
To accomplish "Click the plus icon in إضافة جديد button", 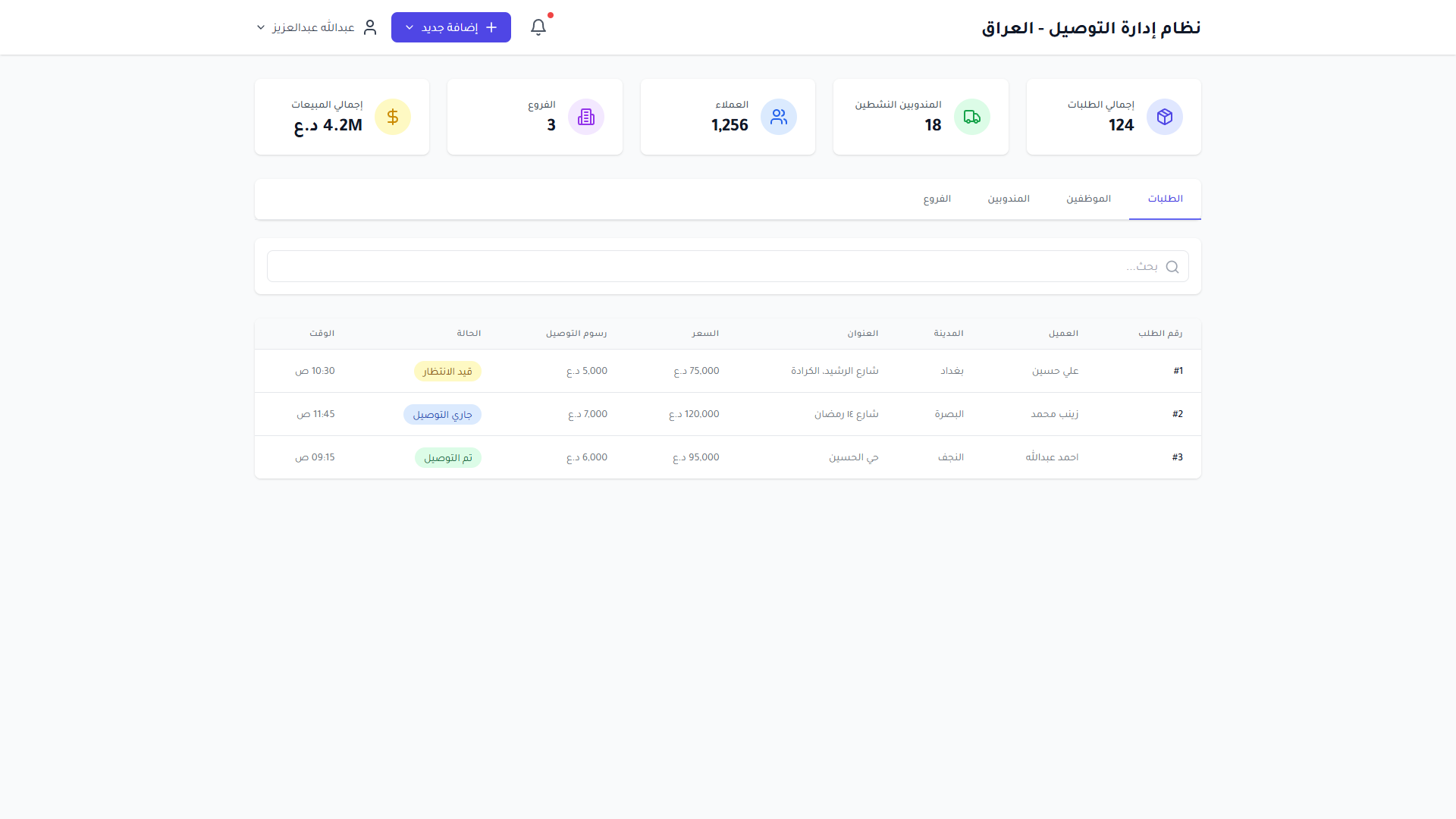I will [x=491, y=27].
